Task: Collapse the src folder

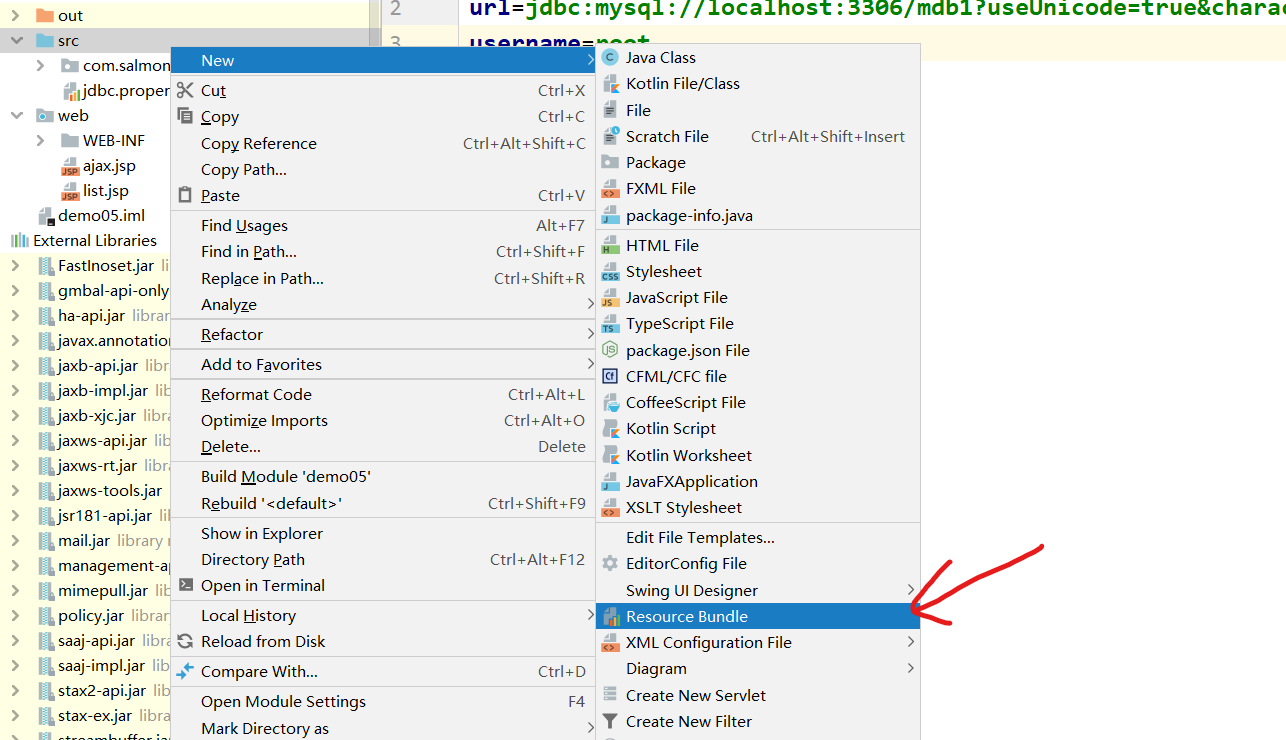Action: [x=15, y=40]
